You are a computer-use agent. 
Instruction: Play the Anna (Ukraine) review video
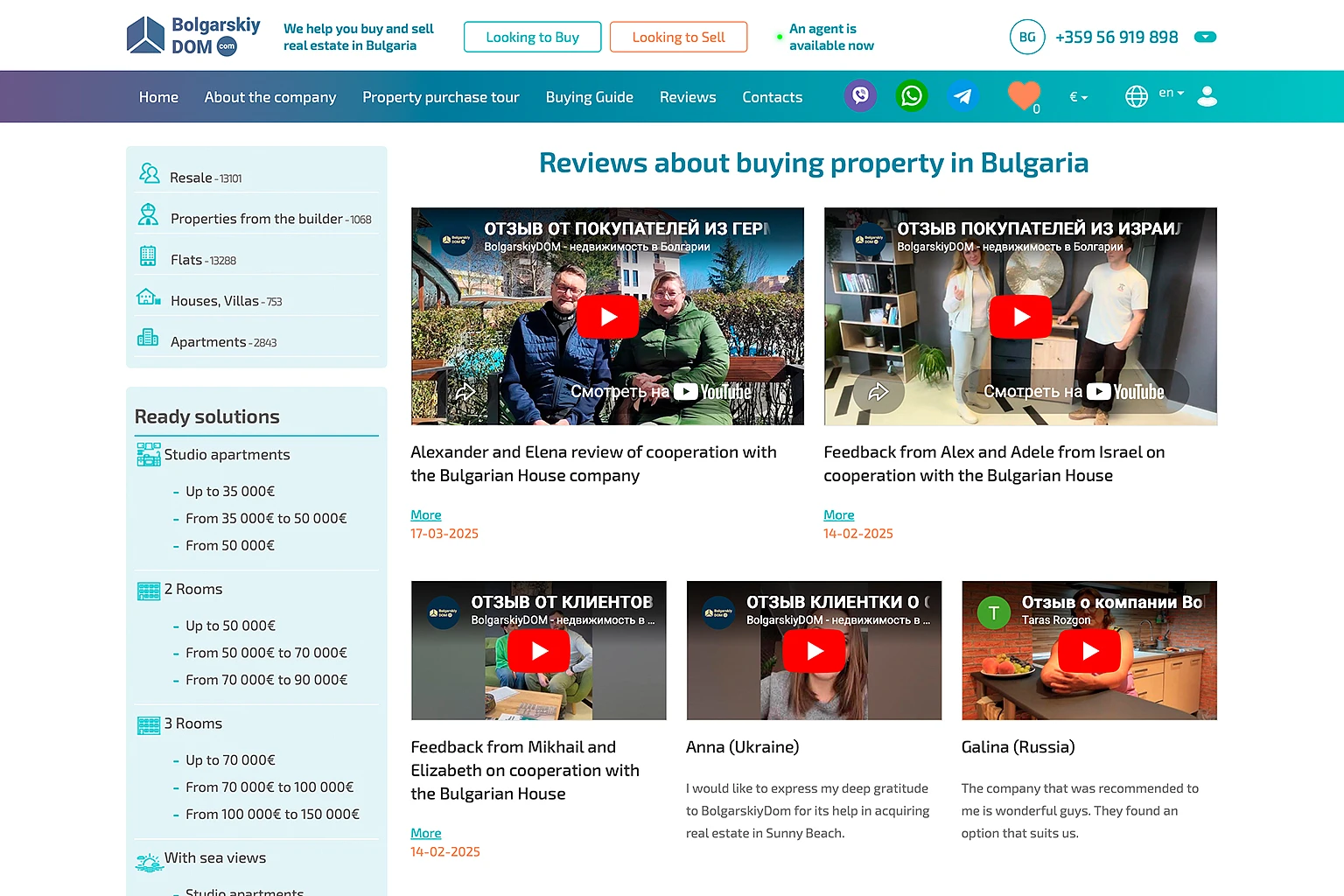click(x=814, y=651)
